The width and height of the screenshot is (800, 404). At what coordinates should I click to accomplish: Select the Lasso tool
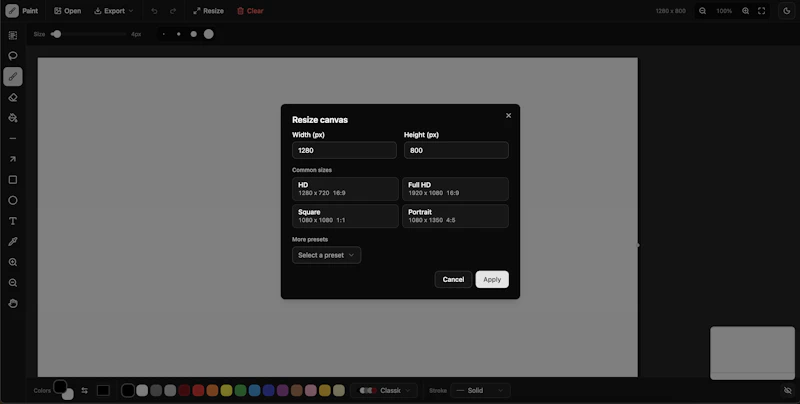click(x=13, y=56)
